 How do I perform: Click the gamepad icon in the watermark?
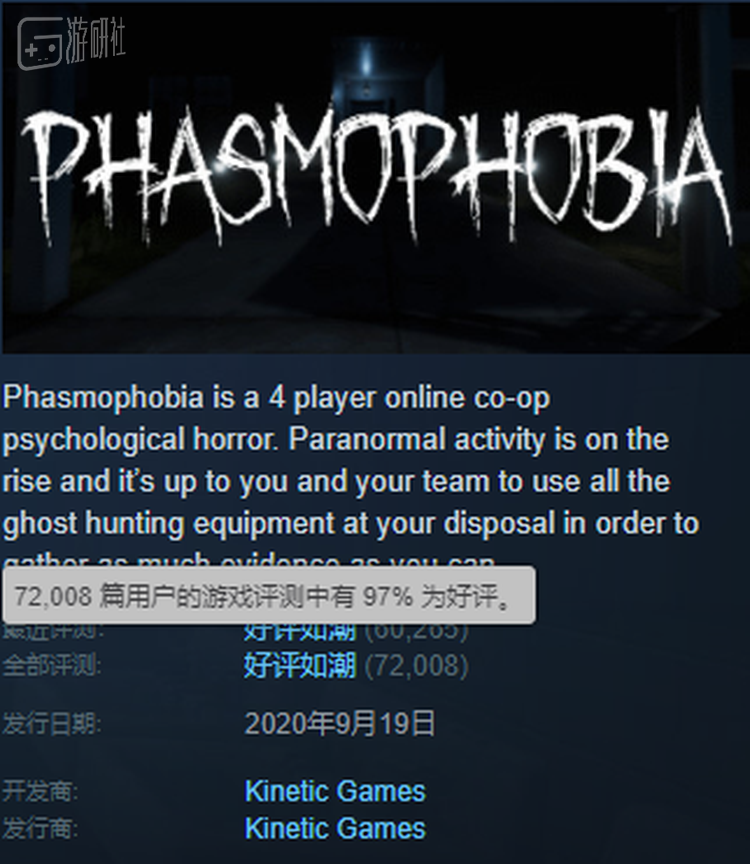pos(40,43)
